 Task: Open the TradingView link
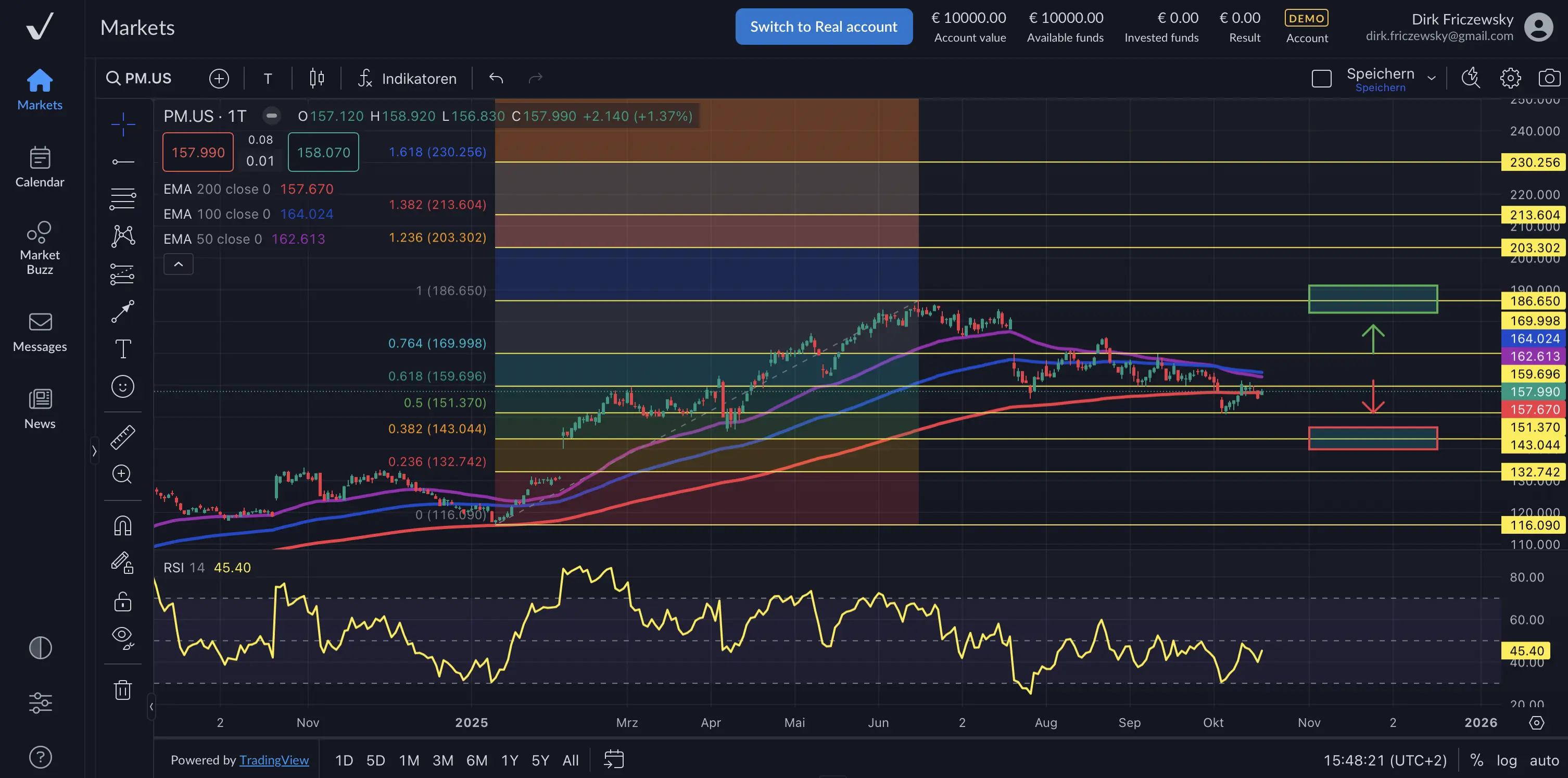tap(274, 760)
